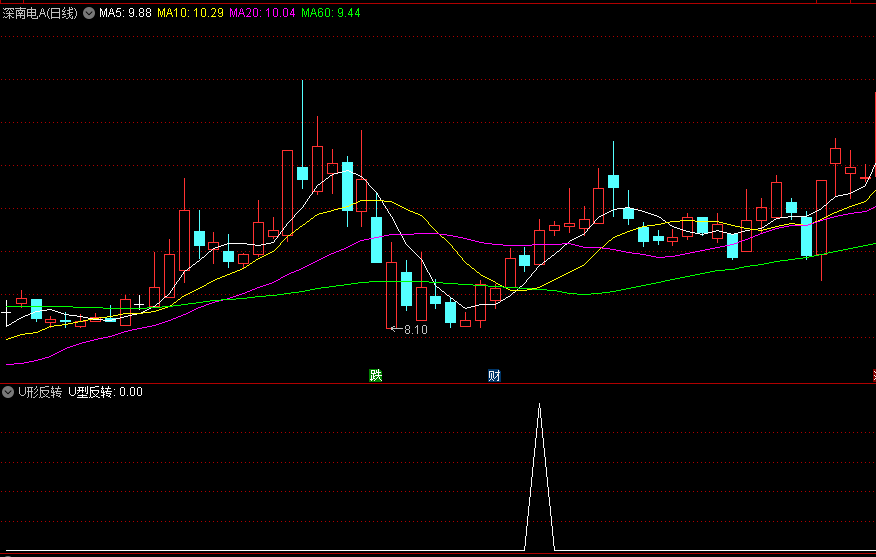Click the red marker at right edge
Screen dimensions: 876x557
pos(873,376)
